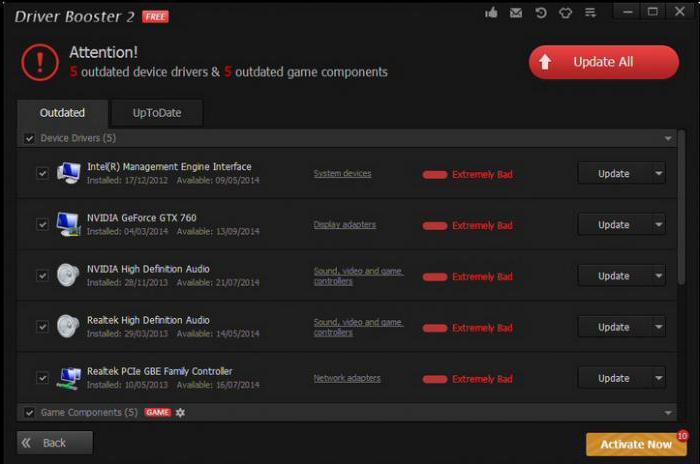Go back with the Back button
This screenshot has width=700, height=464.
pyautogui.click(x=55, y=443)
